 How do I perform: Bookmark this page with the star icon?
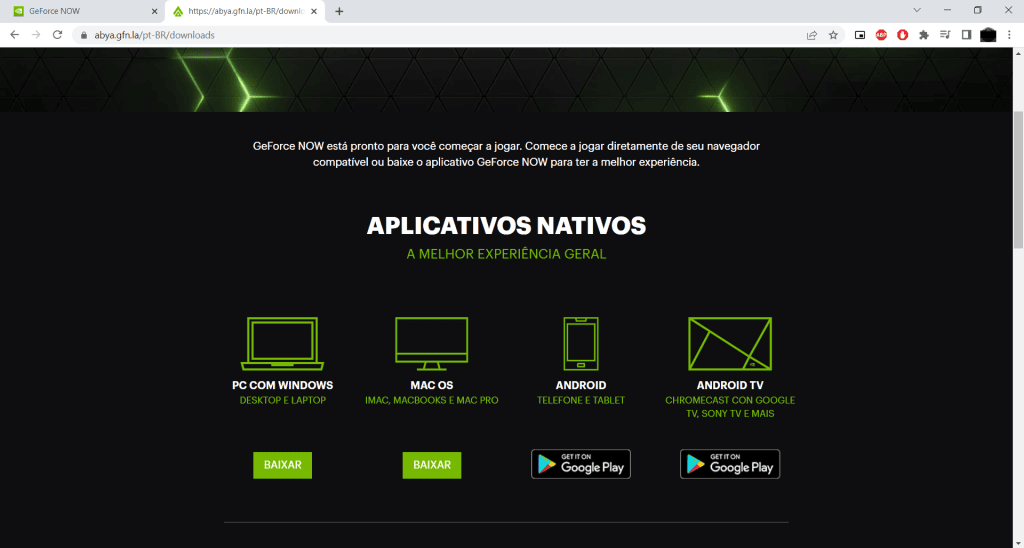pos(833,35)
